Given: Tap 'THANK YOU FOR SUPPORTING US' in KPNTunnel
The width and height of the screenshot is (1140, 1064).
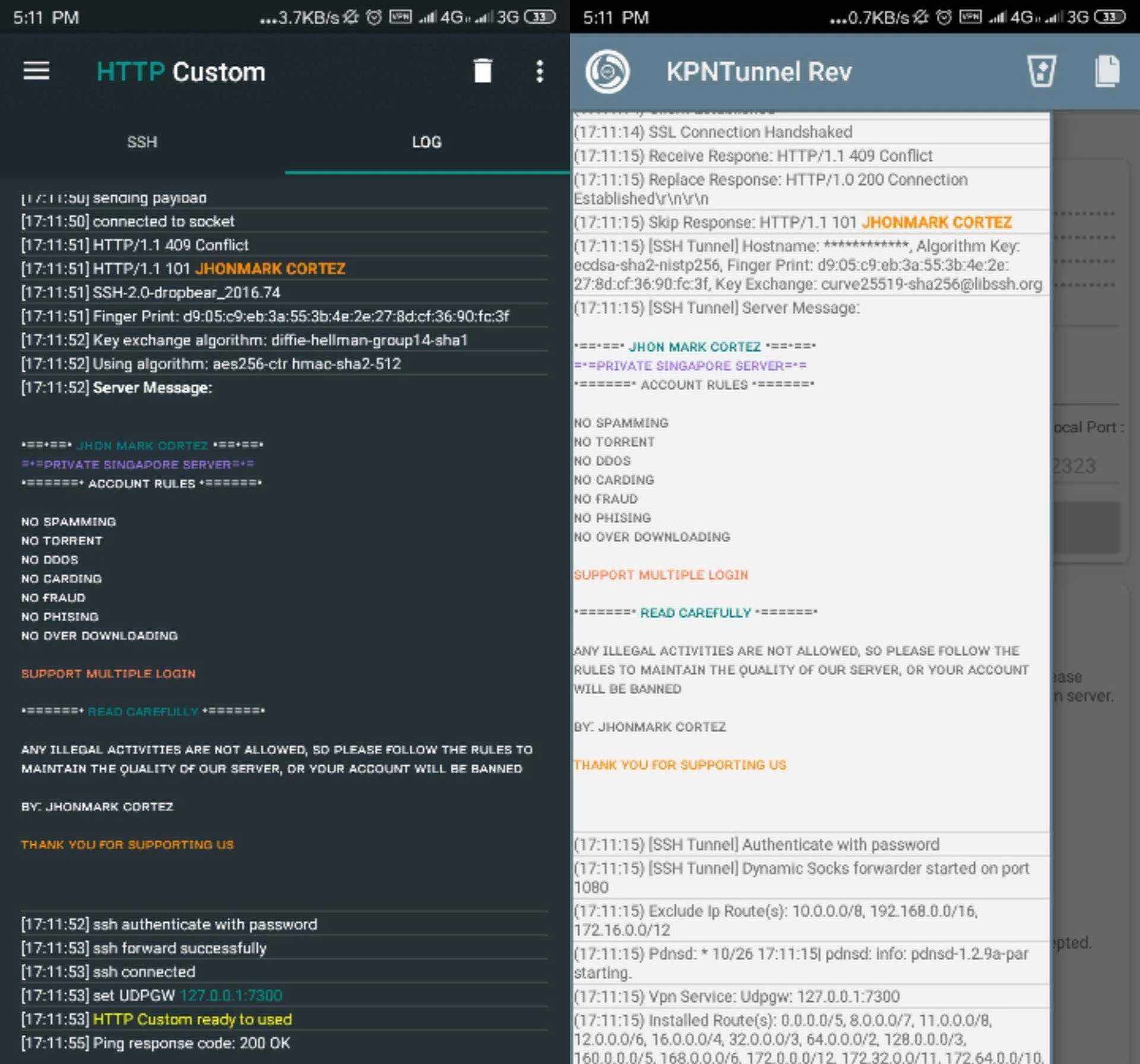Looking at the screenshot, I should pyautogui.click(x=680, y=765).
